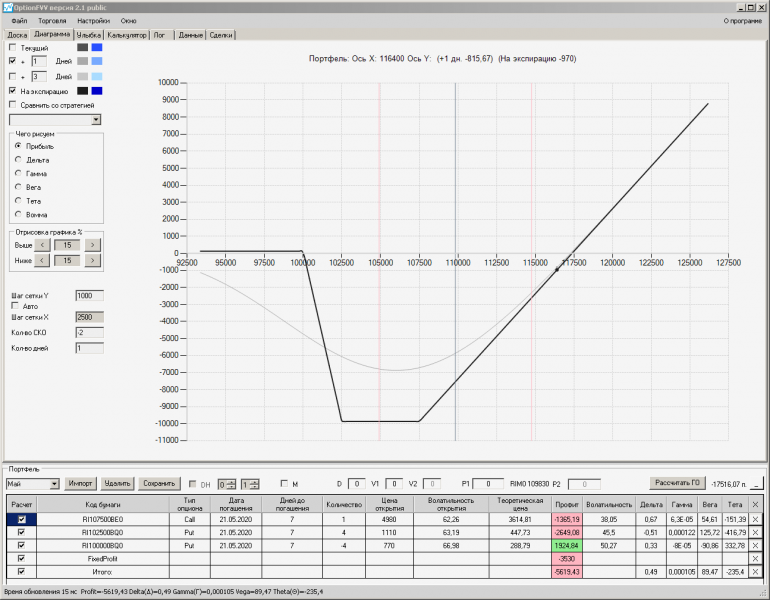Image resolution: width=770 pixels, height=600 pixels.
Task: Delete the RI102500BQ0 row with X
Action: [755, 532]
